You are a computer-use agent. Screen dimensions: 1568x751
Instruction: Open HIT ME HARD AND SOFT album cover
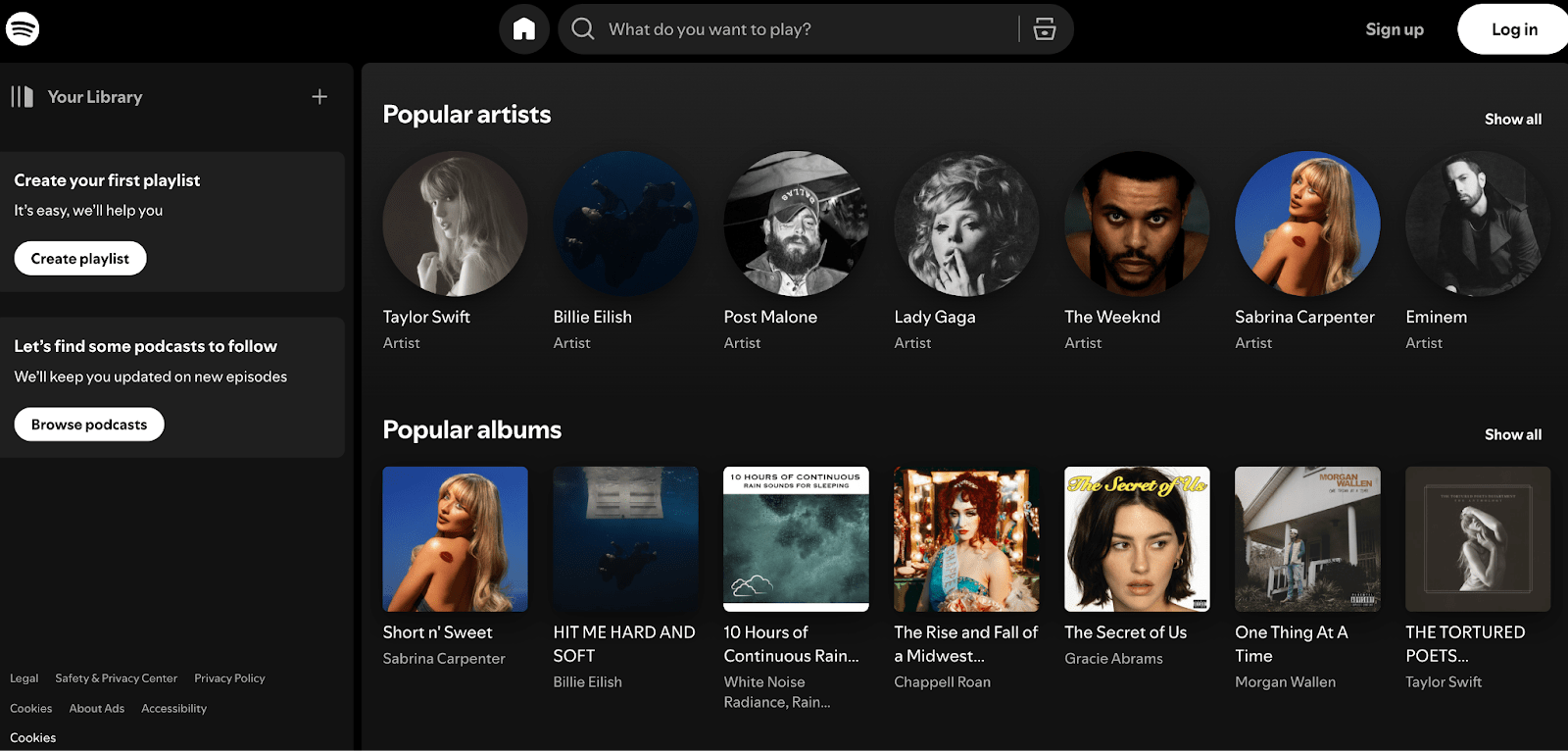[x=625, y=539]
